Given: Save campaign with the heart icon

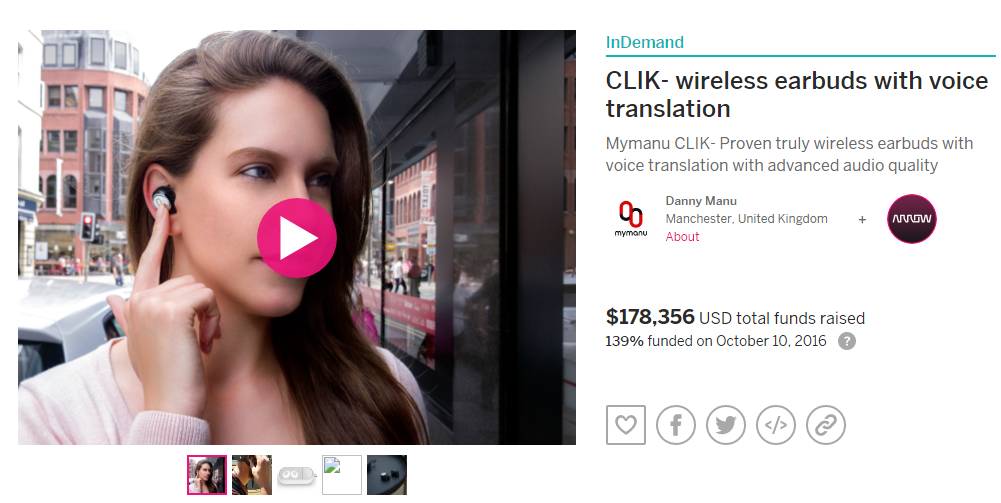Looking at the screenshot, I should pyautogui.click(x=626, y=424).
